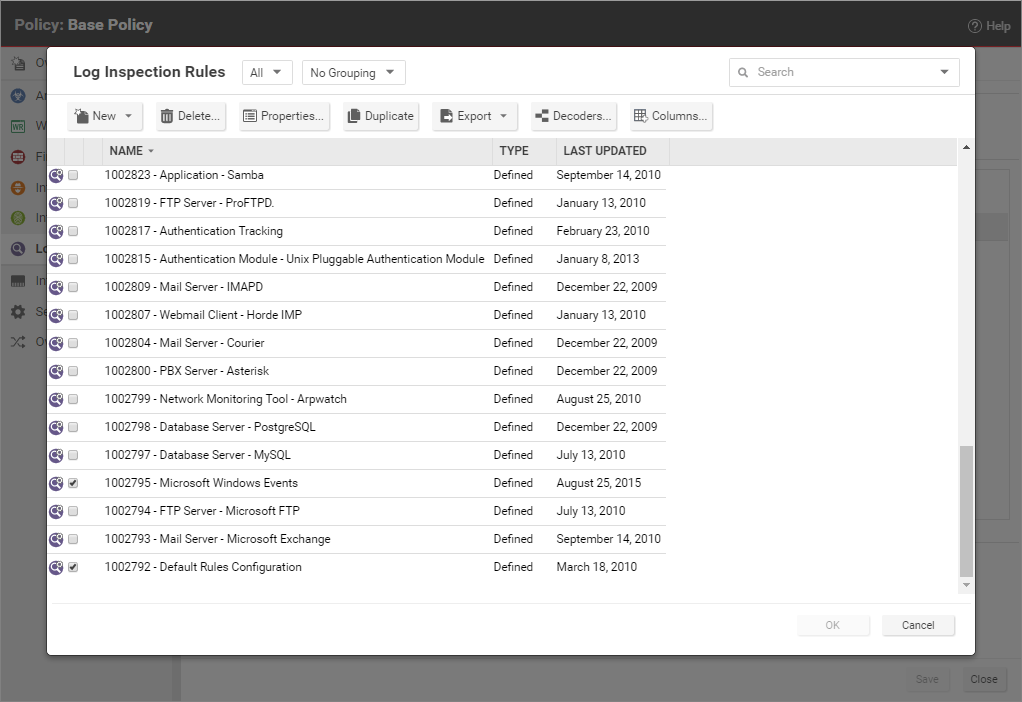1022x702 pixels.
Task: Uncheck Microsoft Windows Events rule
Action: (x=73, y=483)
